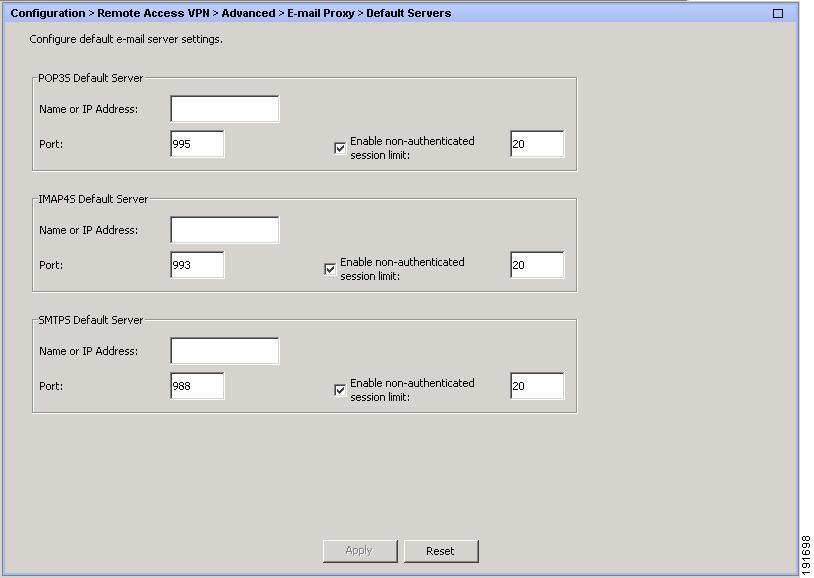Click the POP3S Port field showing 995

pos(197,144)
